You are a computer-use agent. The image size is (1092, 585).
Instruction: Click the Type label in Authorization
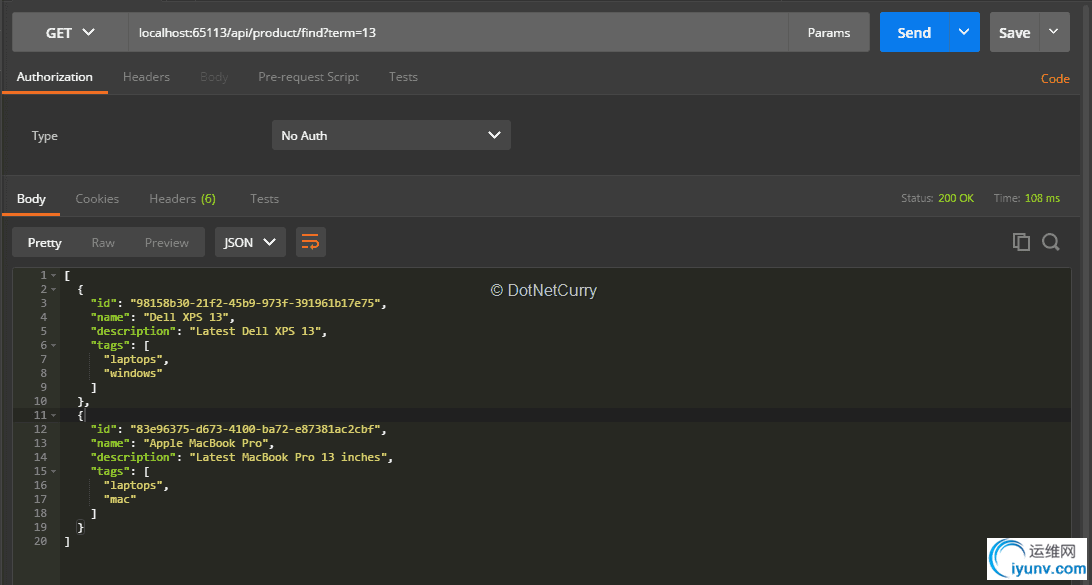pyautogui.click(x=45, y=136)
